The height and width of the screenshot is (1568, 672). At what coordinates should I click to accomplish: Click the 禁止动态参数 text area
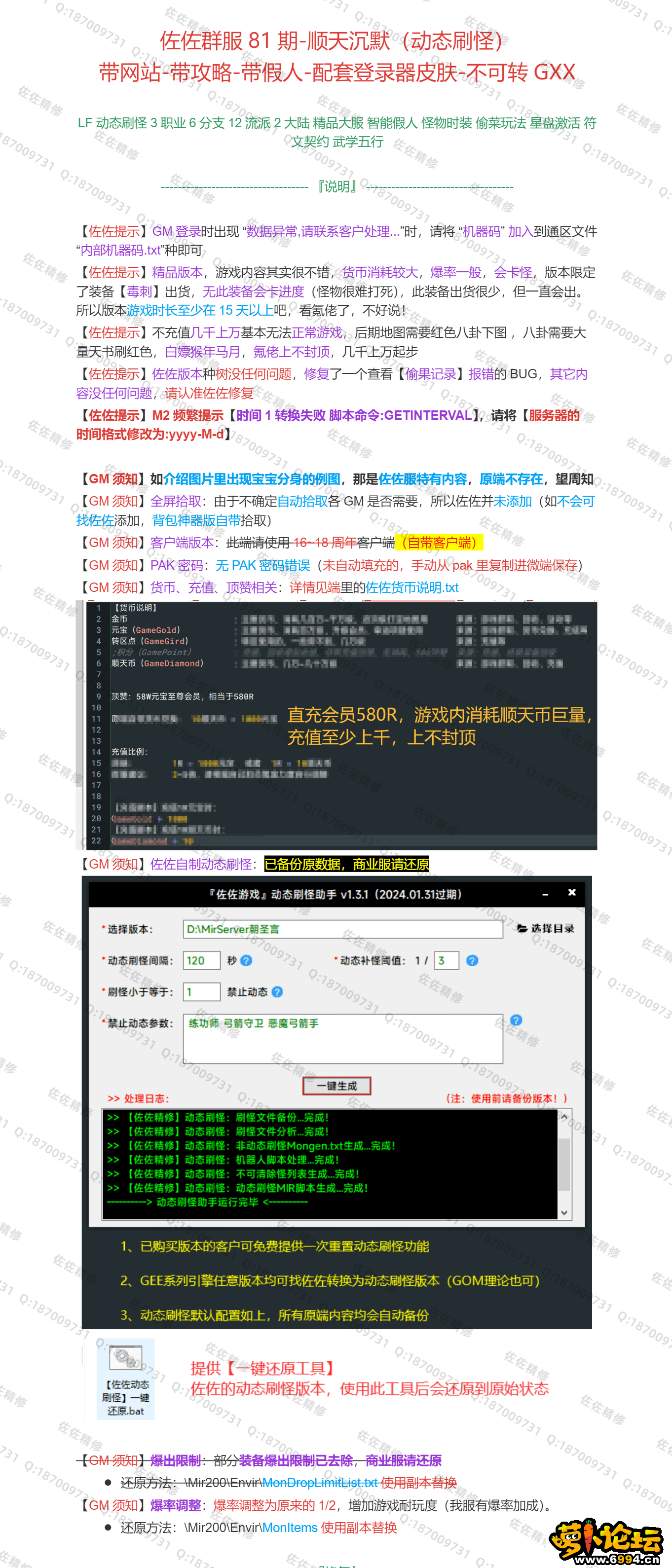tap(343, 1038)
